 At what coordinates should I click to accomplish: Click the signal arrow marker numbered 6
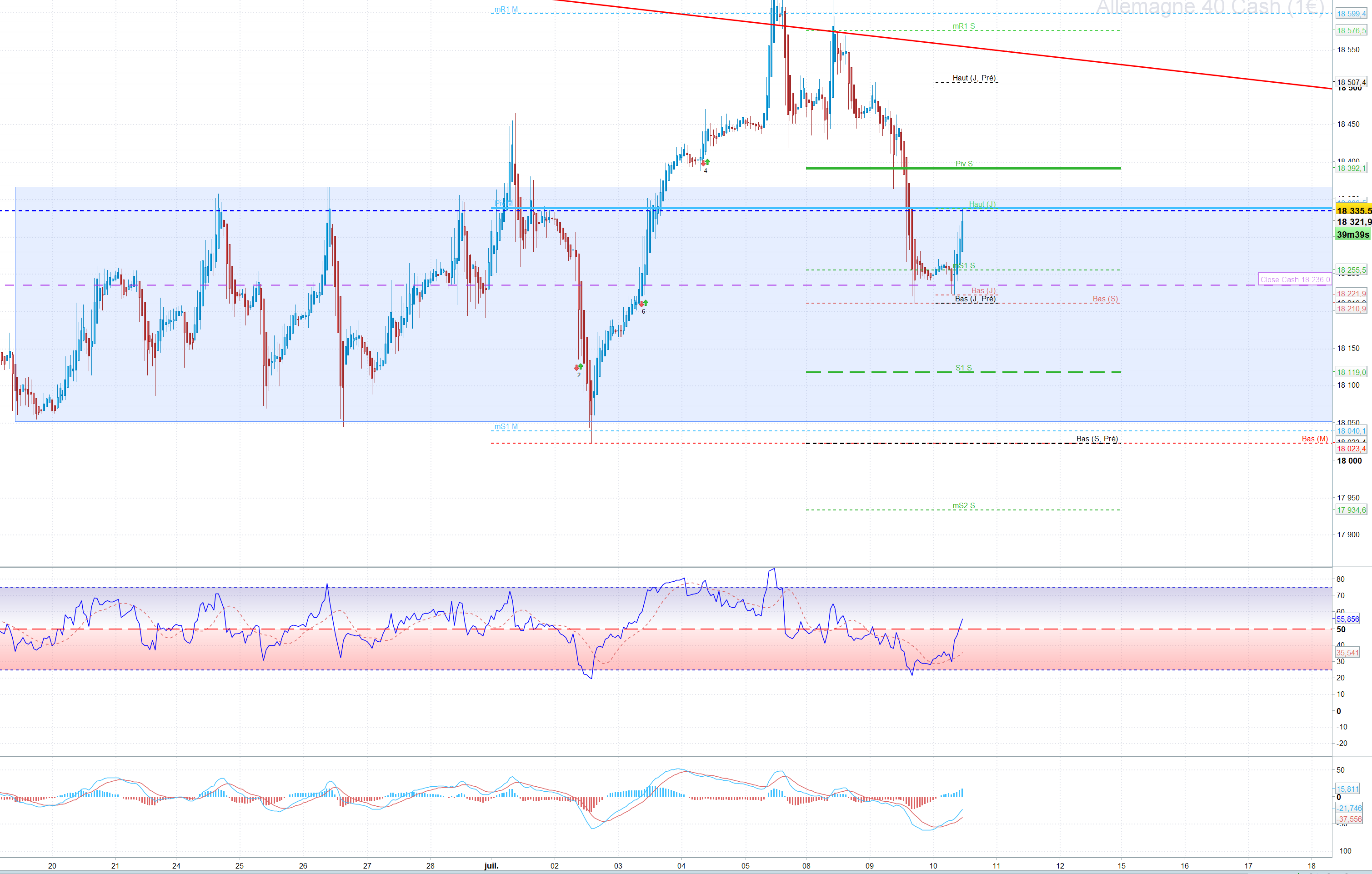643,304
